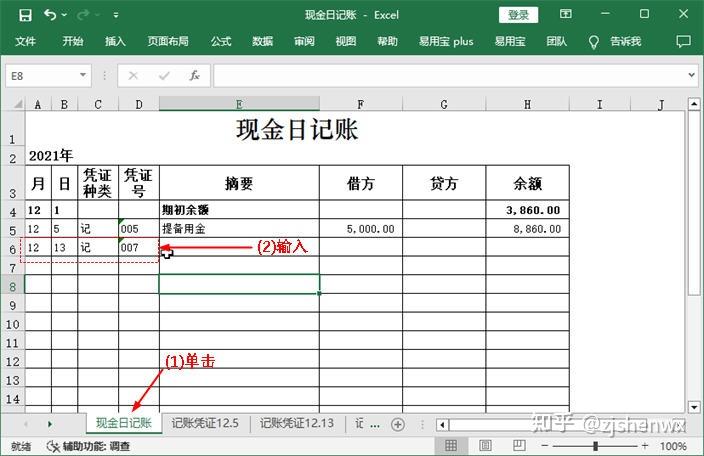The image size is (704, 456).
Task: Click the Insert Function fx icon
Action: coord(194,76)
